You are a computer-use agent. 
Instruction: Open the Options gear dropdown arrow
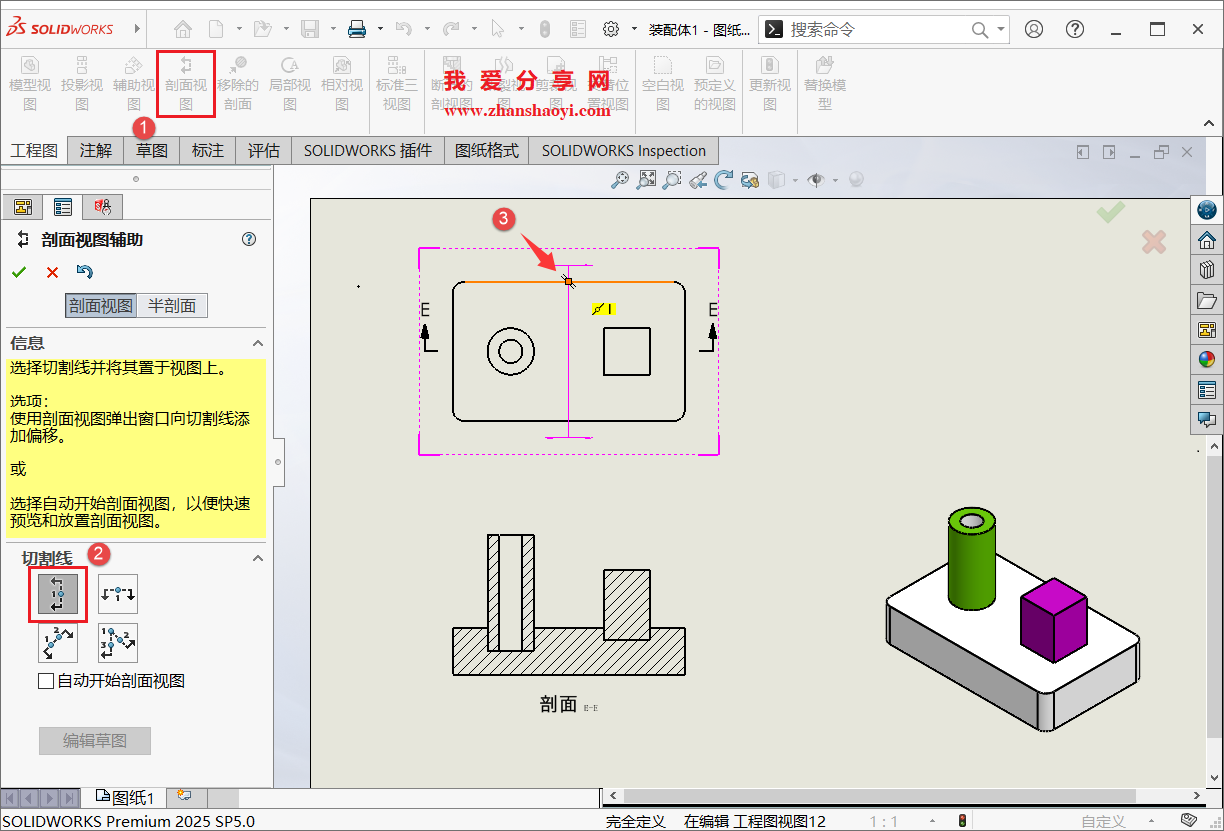(x=634, y=29)
